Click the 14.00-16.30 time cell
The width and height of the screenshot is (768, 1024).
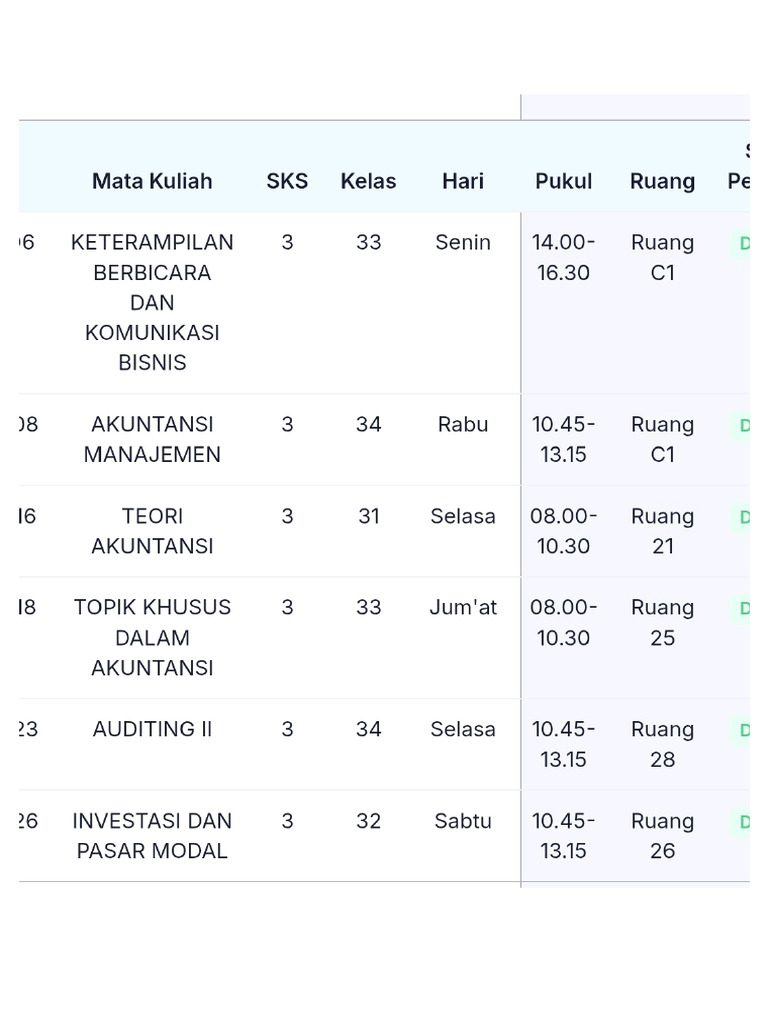(563, 257)
